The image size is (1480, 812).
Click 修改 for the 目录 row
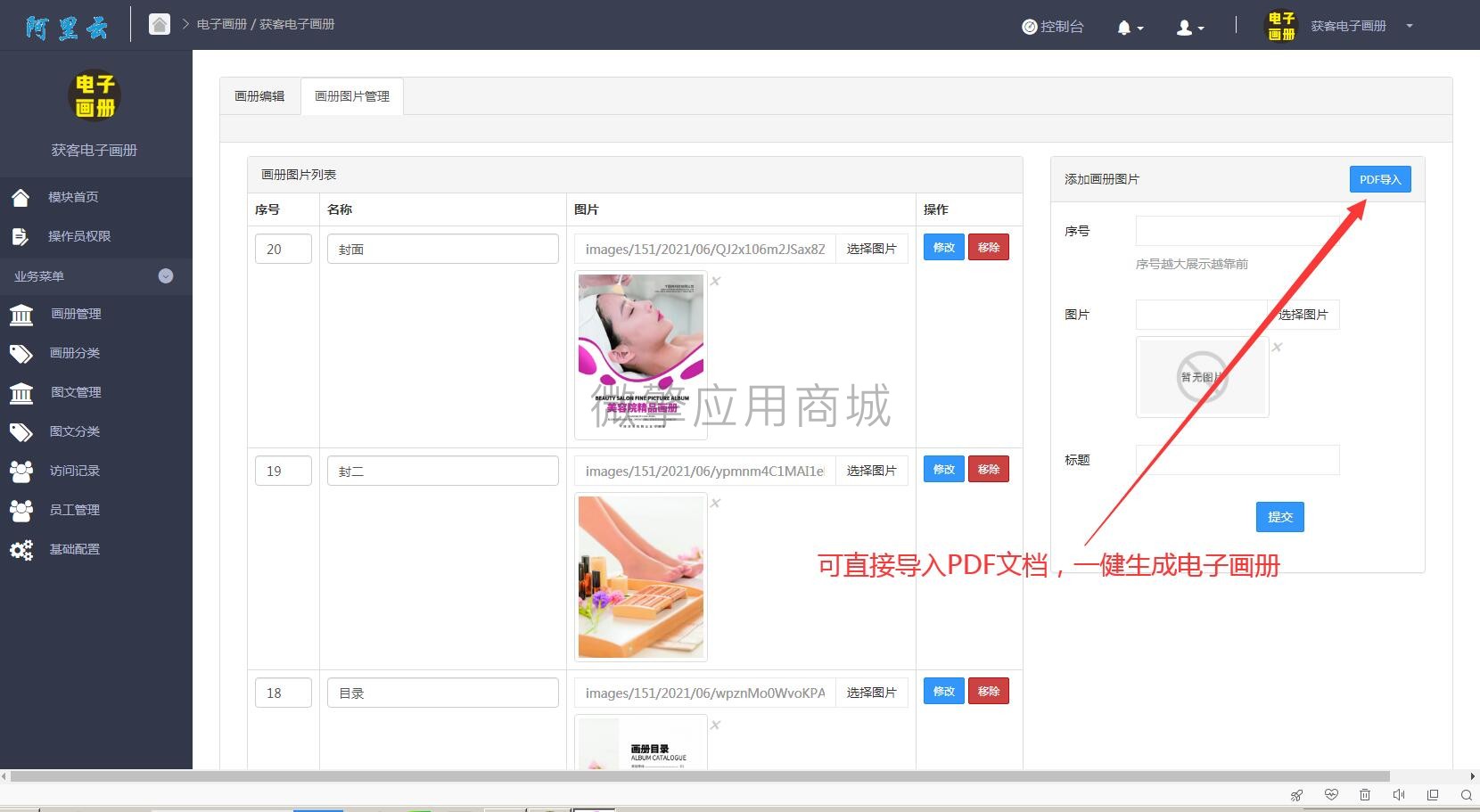(944, 691)
